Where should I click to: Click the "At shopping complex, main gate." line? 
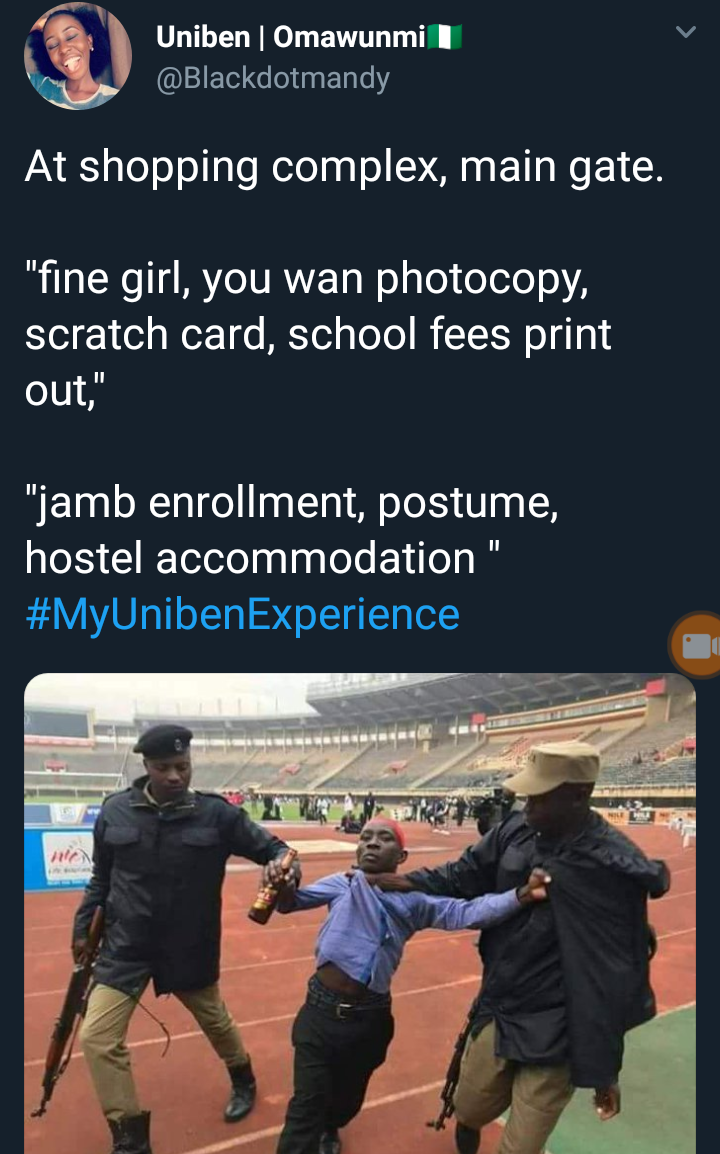click(x=344, y=166)
